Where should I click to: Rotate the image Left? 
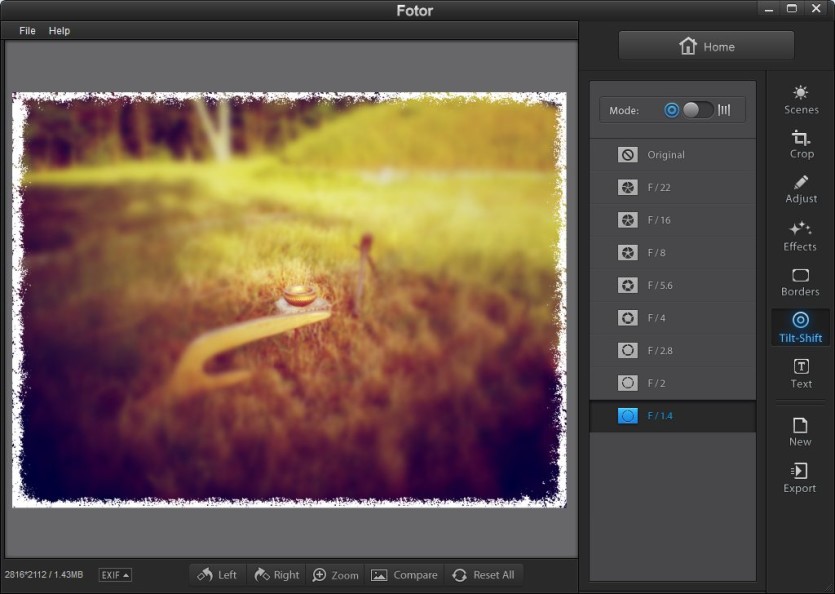[x=217, y=575]
